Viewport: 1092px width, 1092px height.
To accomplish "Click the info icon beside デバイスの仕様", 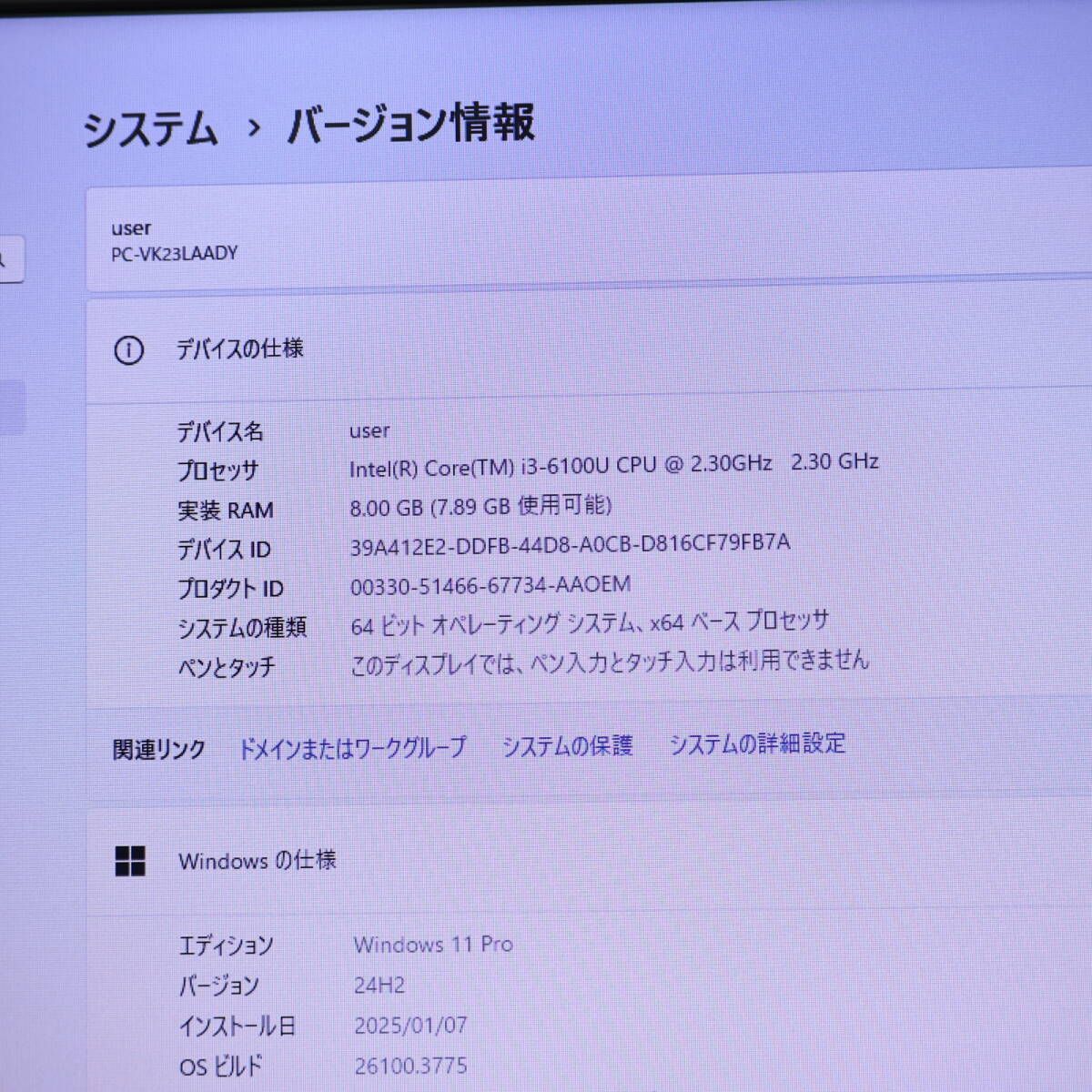I will coord(128,350).
